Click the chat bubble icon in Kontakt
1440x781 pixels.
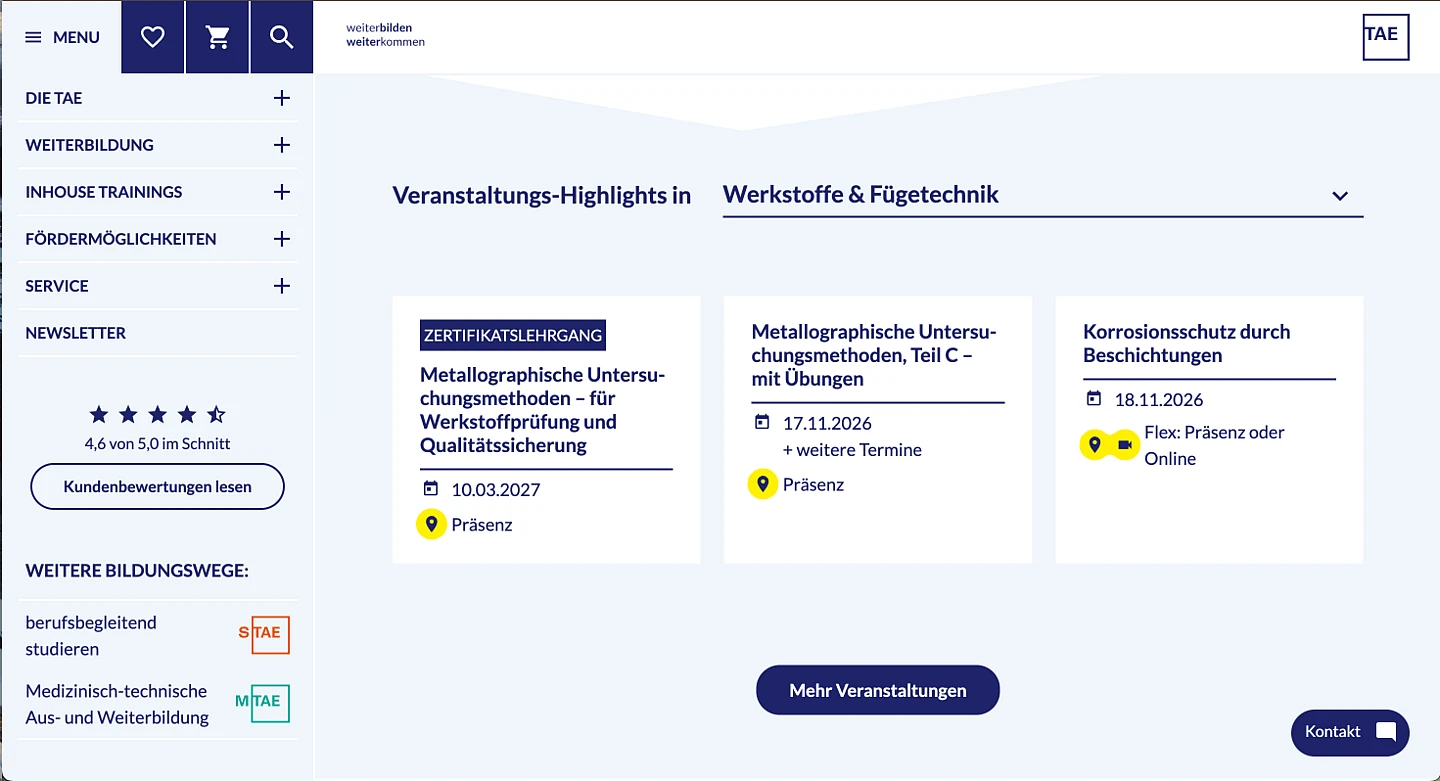click(x=1386, y=732)
